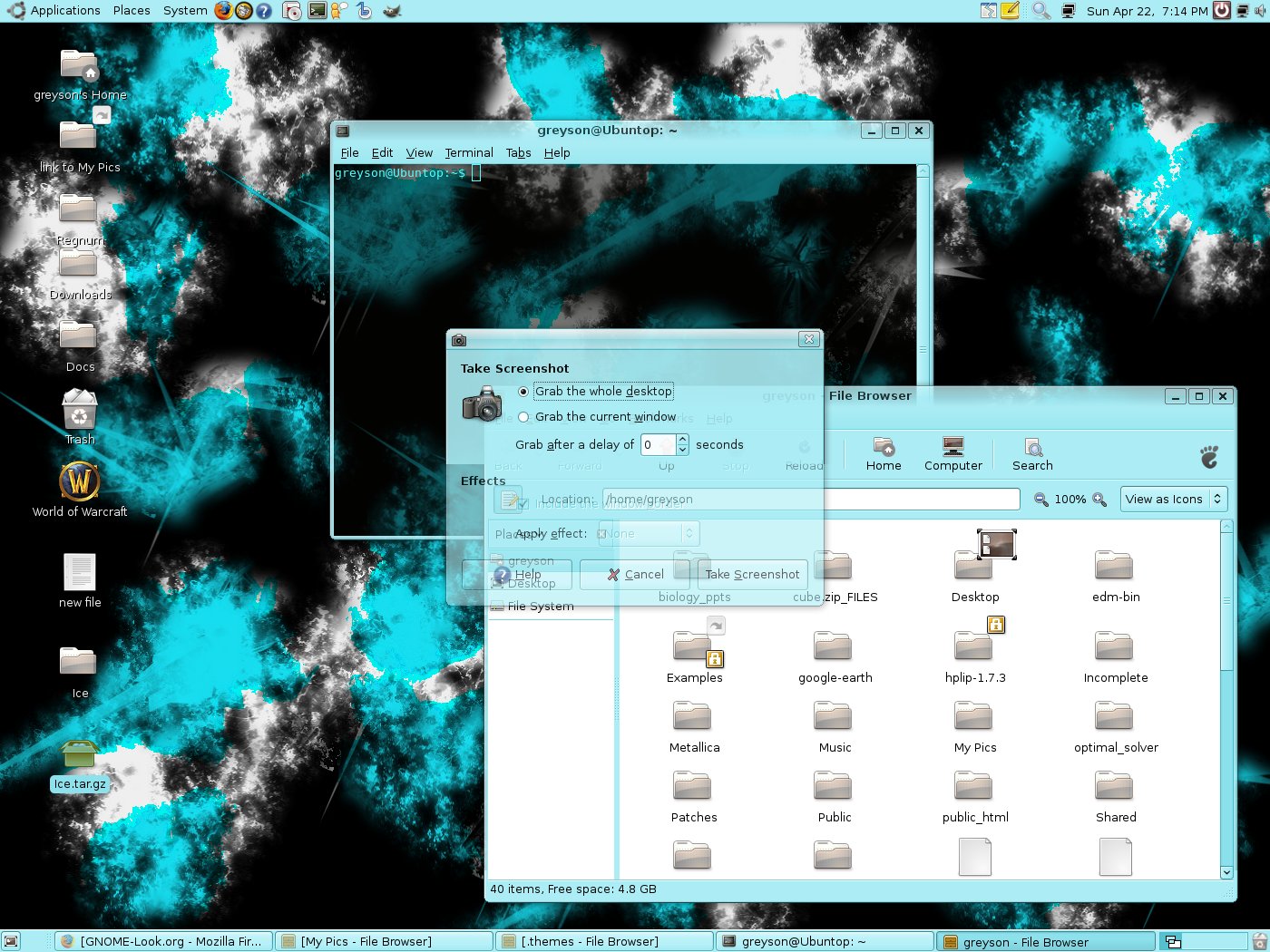Open the Pidgin chat launcher in top panel
This screenshot has height=952, width=1270.
click(339, 11)
